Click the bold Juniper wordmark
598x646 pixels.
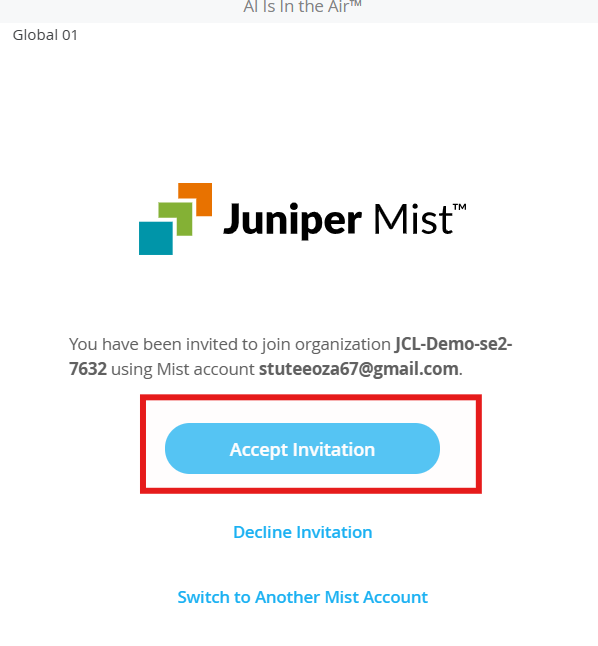coord(292,221)
